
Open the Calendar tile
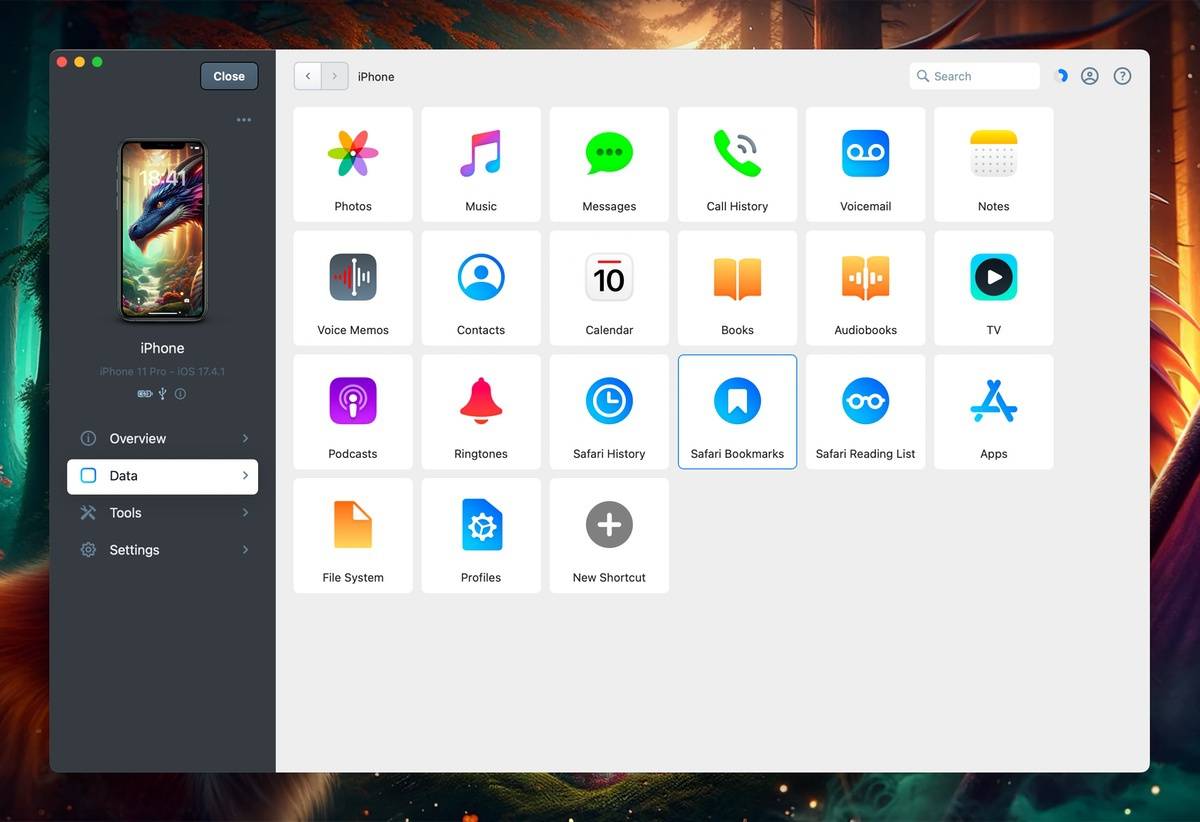(609, 288)
